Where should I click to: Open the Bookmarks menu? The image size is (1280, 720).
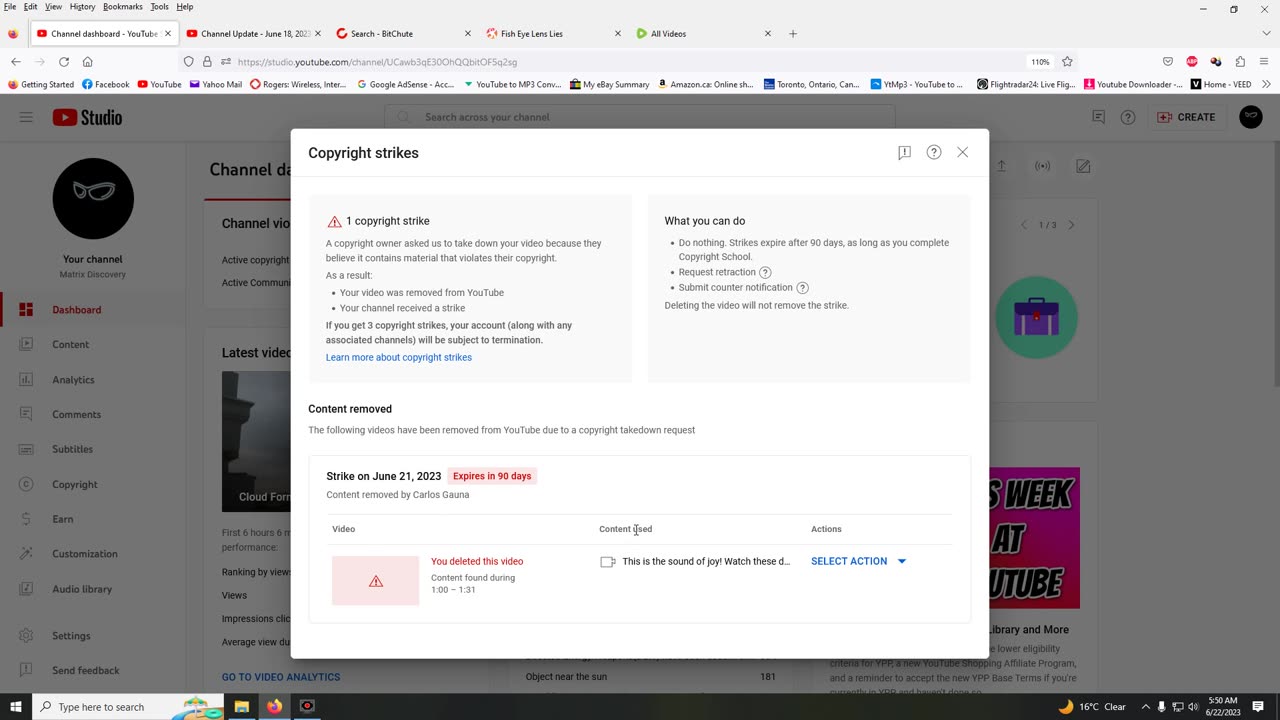(123, 7)
